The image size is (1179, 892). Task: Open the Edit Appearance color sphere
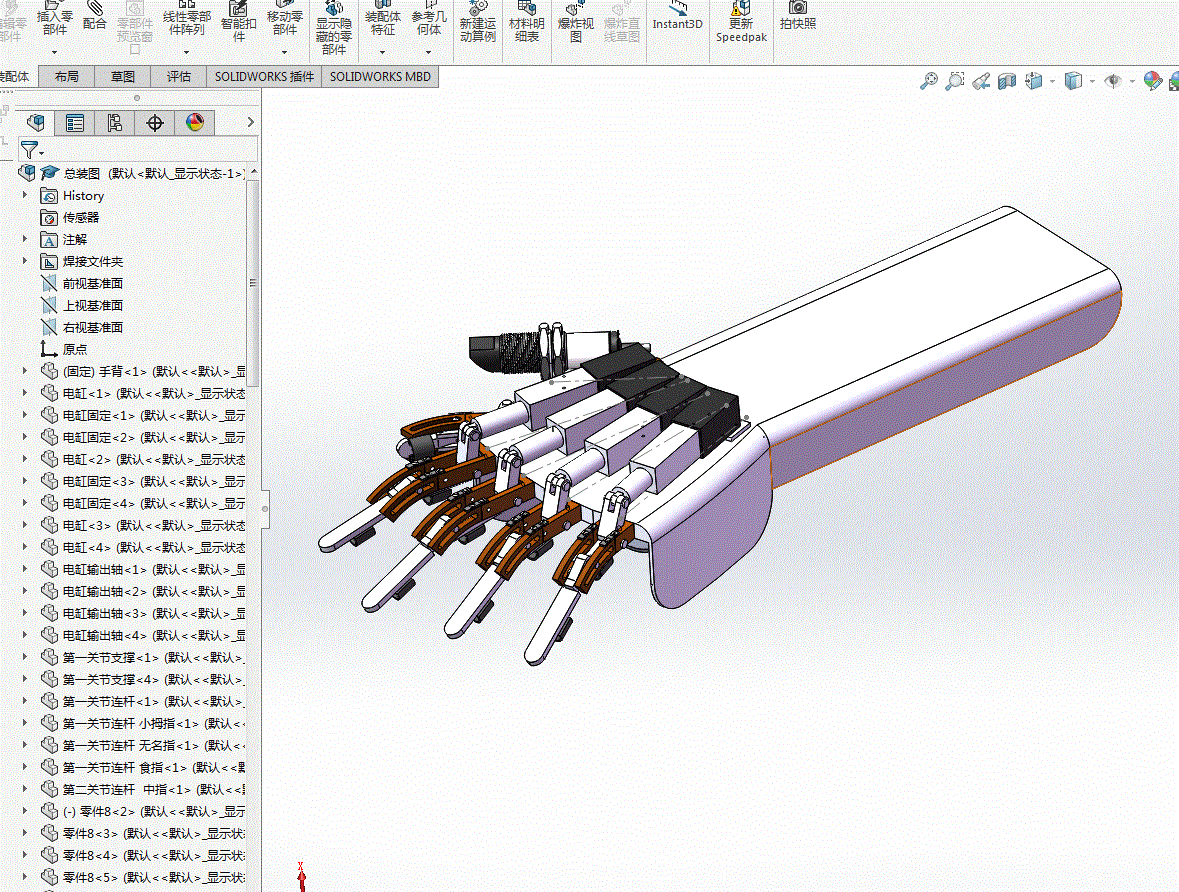pos(1152,81)
